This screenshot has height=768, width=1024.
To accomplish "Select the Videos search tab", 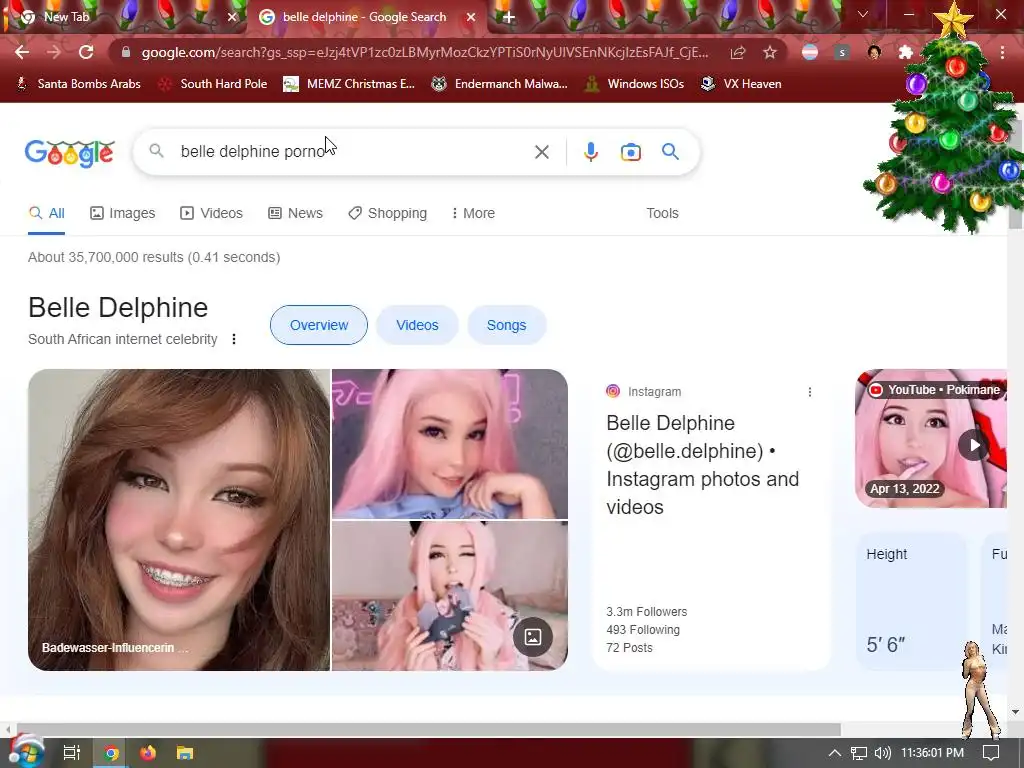I will 212,213.
